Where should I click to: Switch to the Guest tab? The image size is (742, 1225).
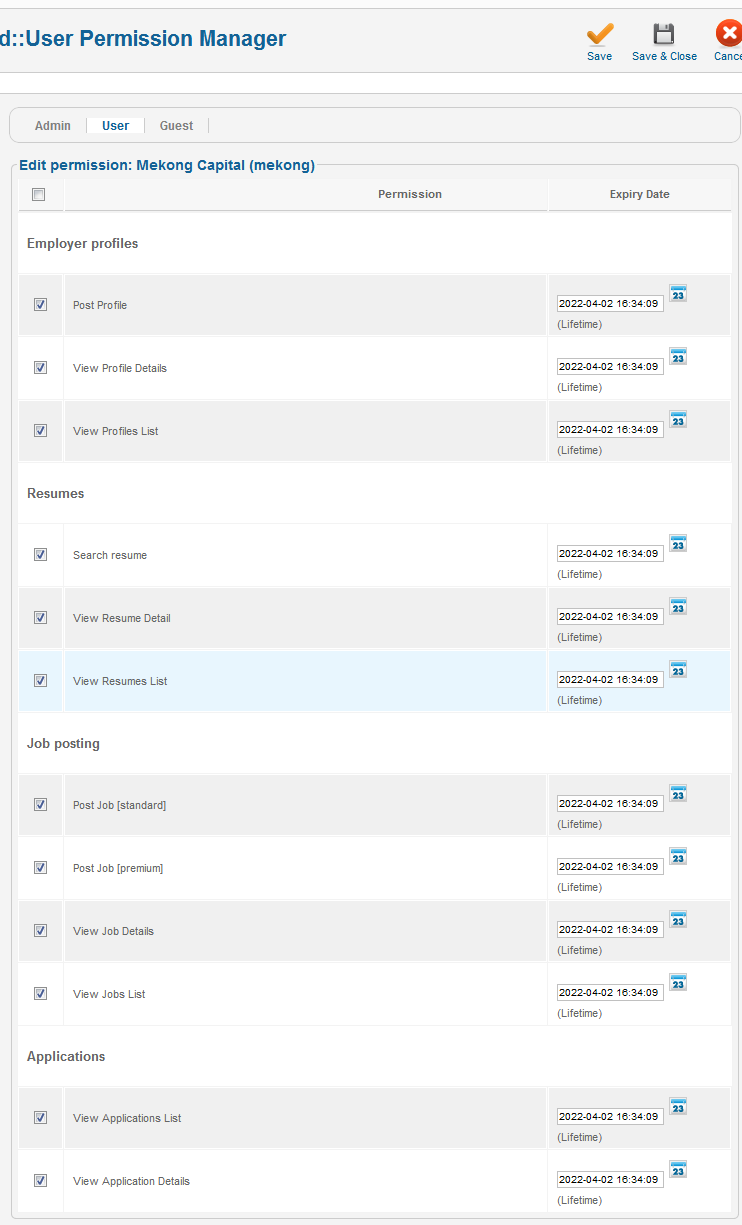(176, 126)
